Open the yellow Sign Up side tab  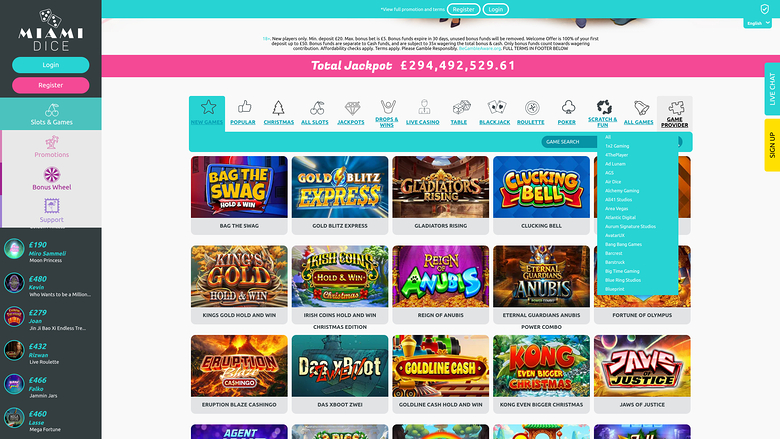tap(772, 145)
